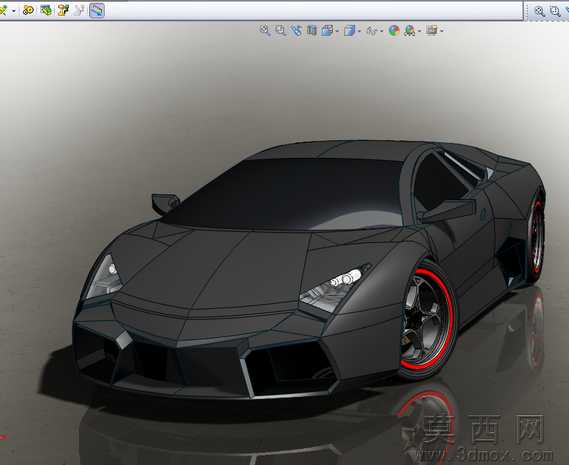Image resolution: width=569 pixels, height=465 pixels.
Task: Select the front wheel with the red rim
Action: 428,319
